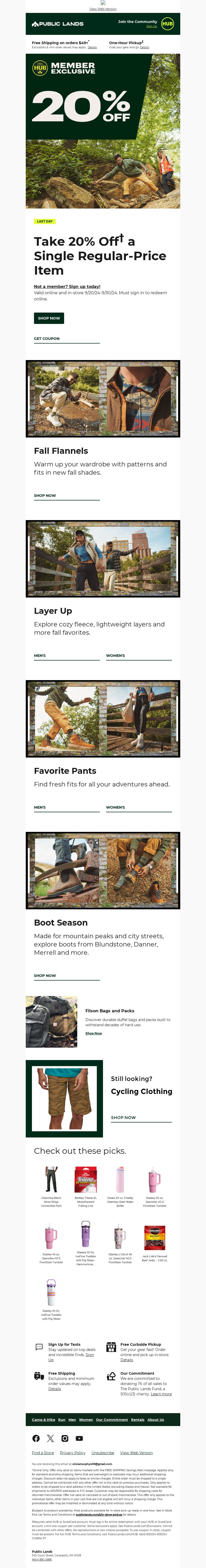Click the delivery truck icon by Free Shipping

[x=39, y=1376]
